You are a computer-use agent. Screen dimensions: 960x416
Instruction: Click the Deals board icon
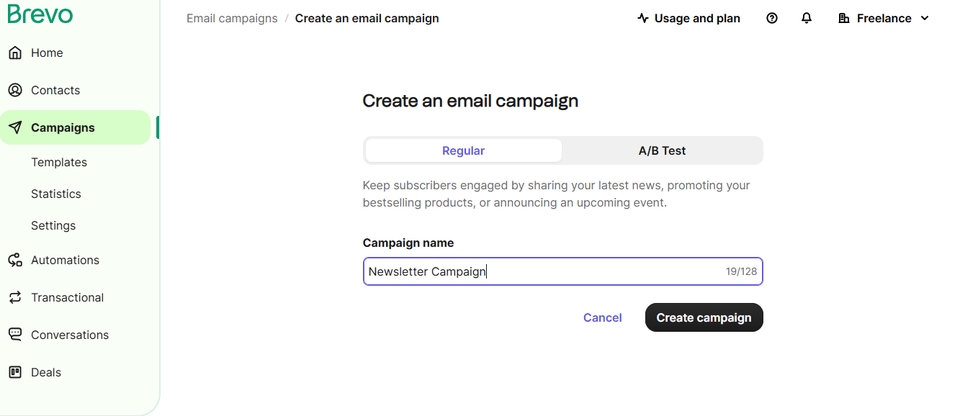click(x=15, y=372)
